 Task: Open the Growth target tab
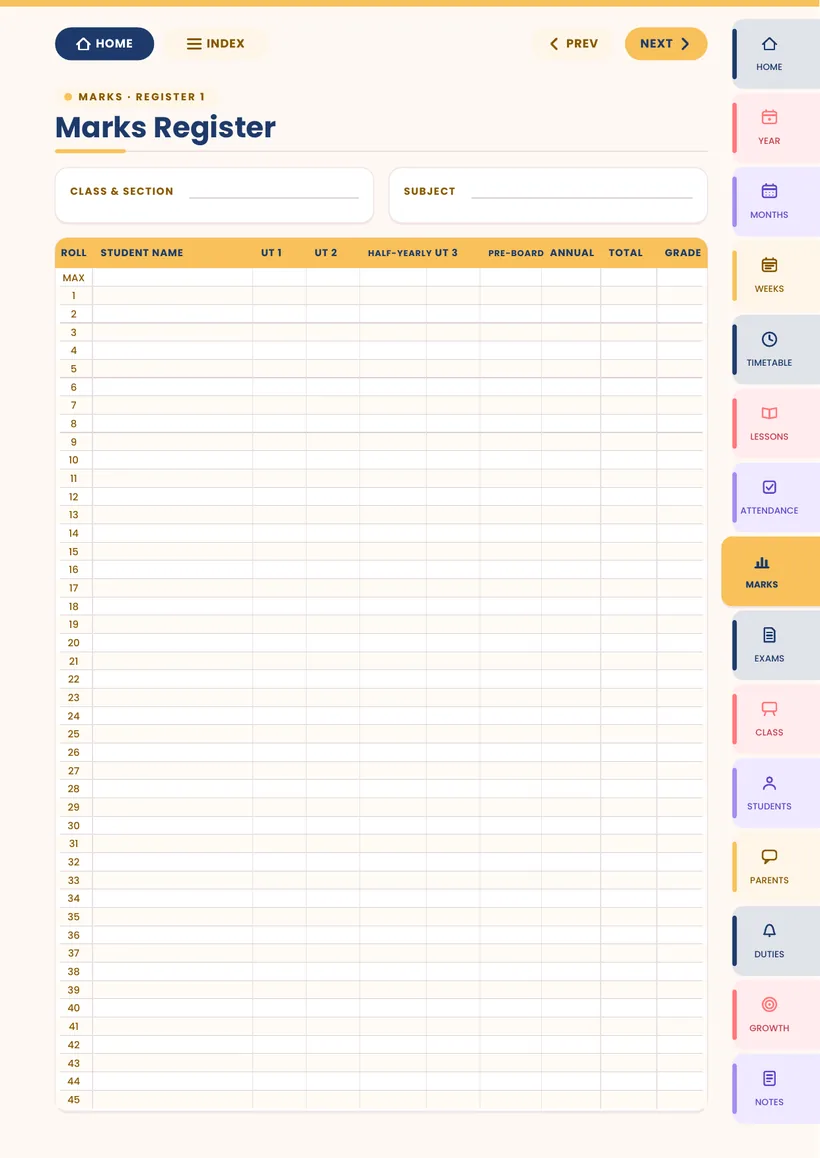click(776, 1015)
